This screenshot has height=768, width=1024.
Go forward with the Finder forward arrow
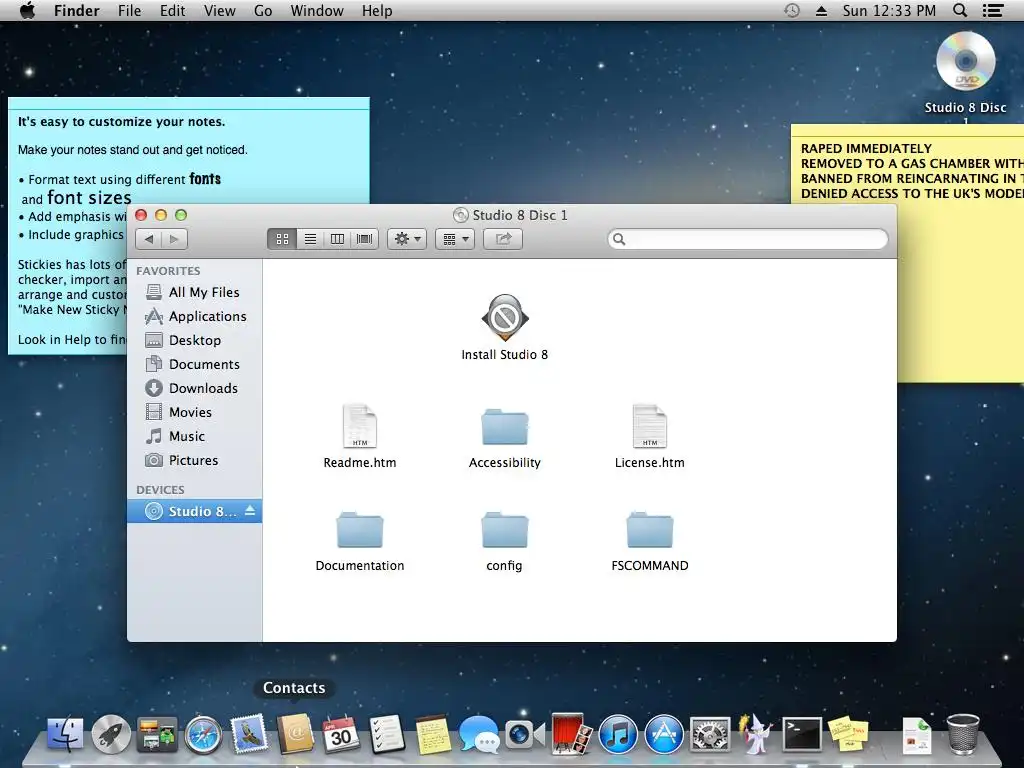(x=174, y=239)
